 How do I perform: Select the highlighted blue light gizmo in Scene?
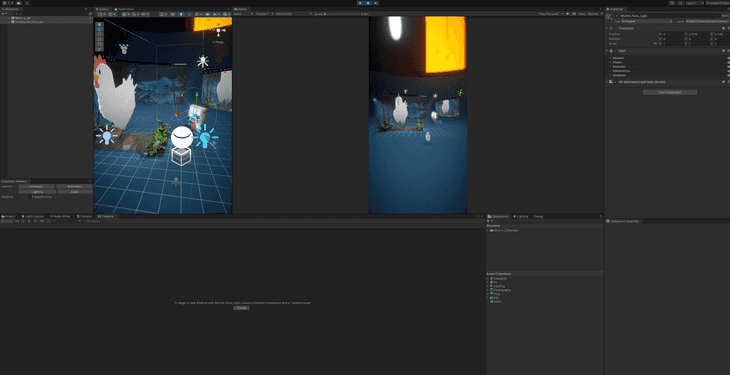coord(205,136)
